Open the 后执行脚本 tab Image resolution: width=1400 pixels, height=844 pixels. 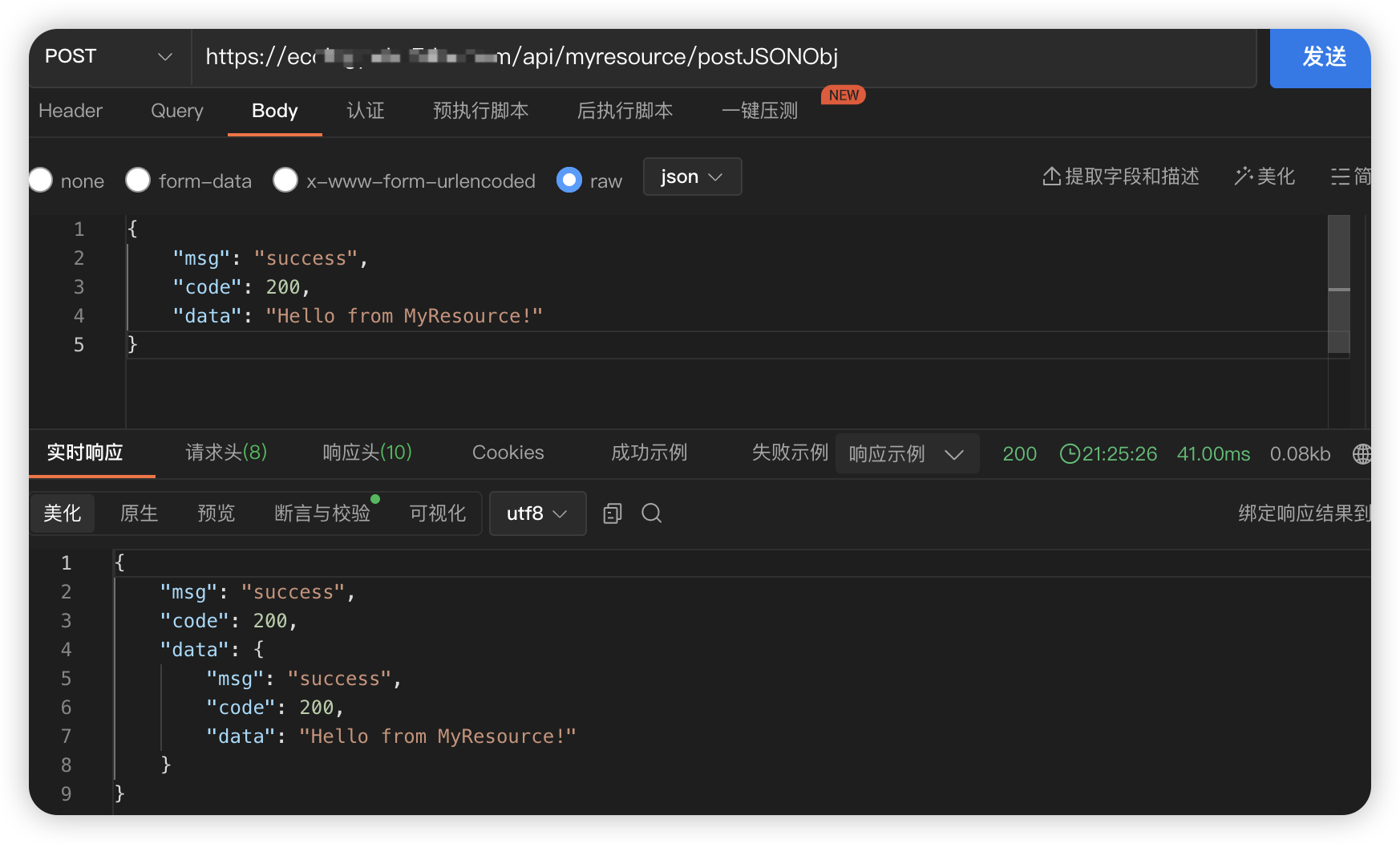(x=625, y=111)
